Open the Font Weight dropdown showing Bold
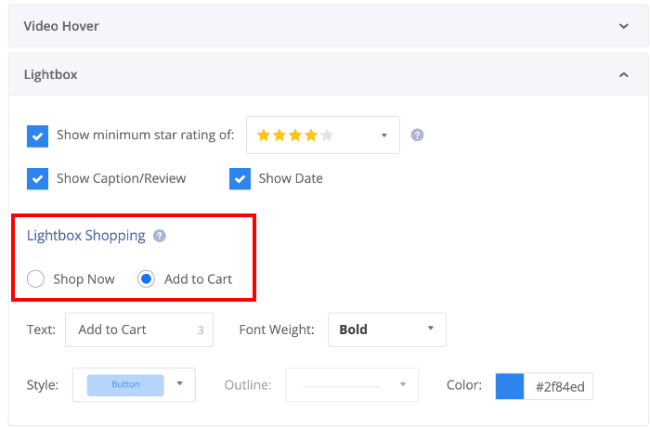650x427 pixels. (387, 329)
